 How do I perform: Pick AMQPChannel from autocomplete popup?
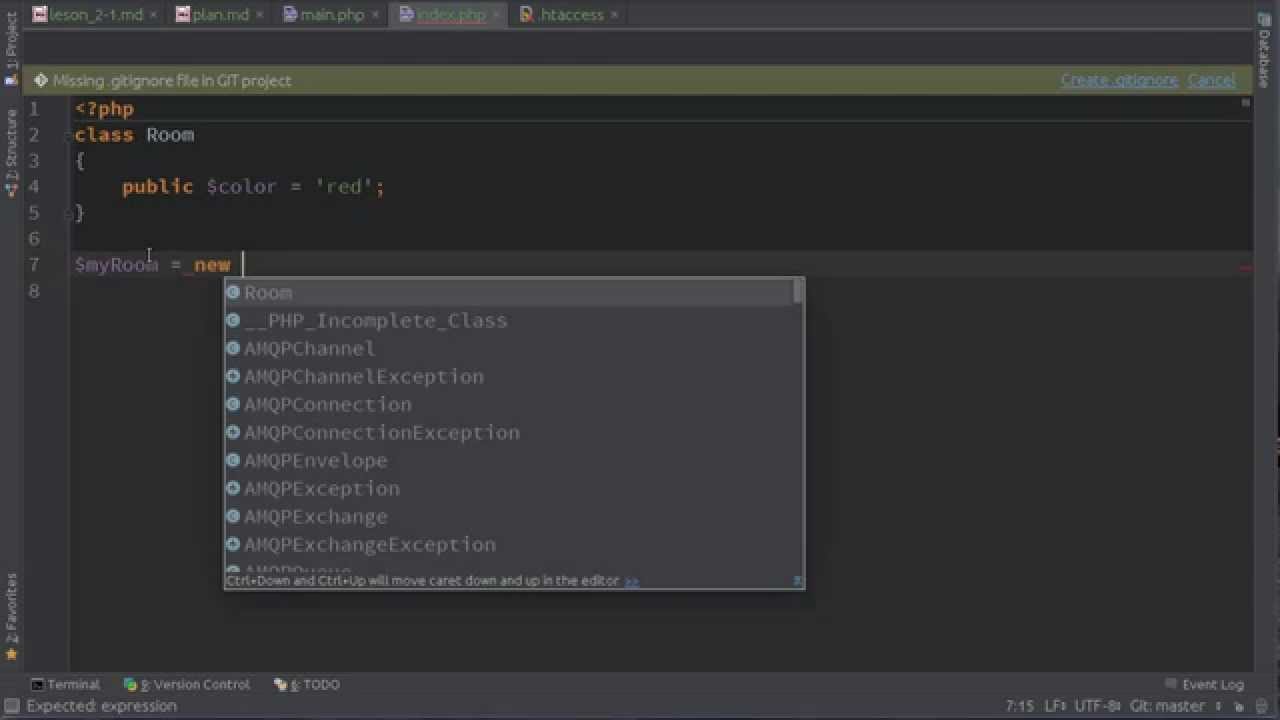508,348
